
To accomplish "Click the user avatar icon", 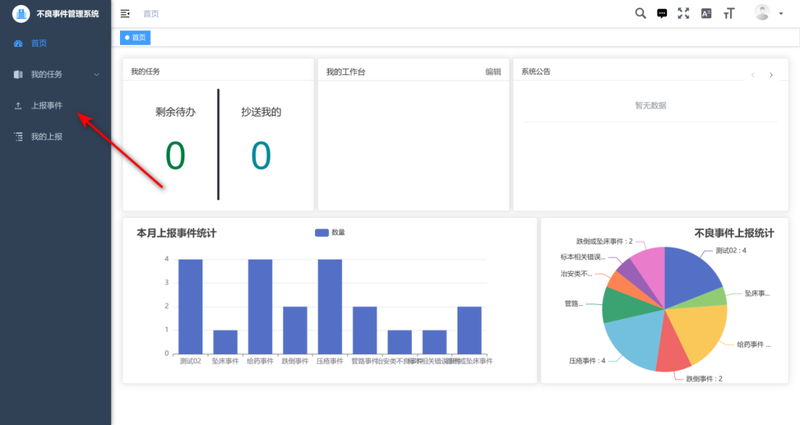I will [x=762, y=13].
